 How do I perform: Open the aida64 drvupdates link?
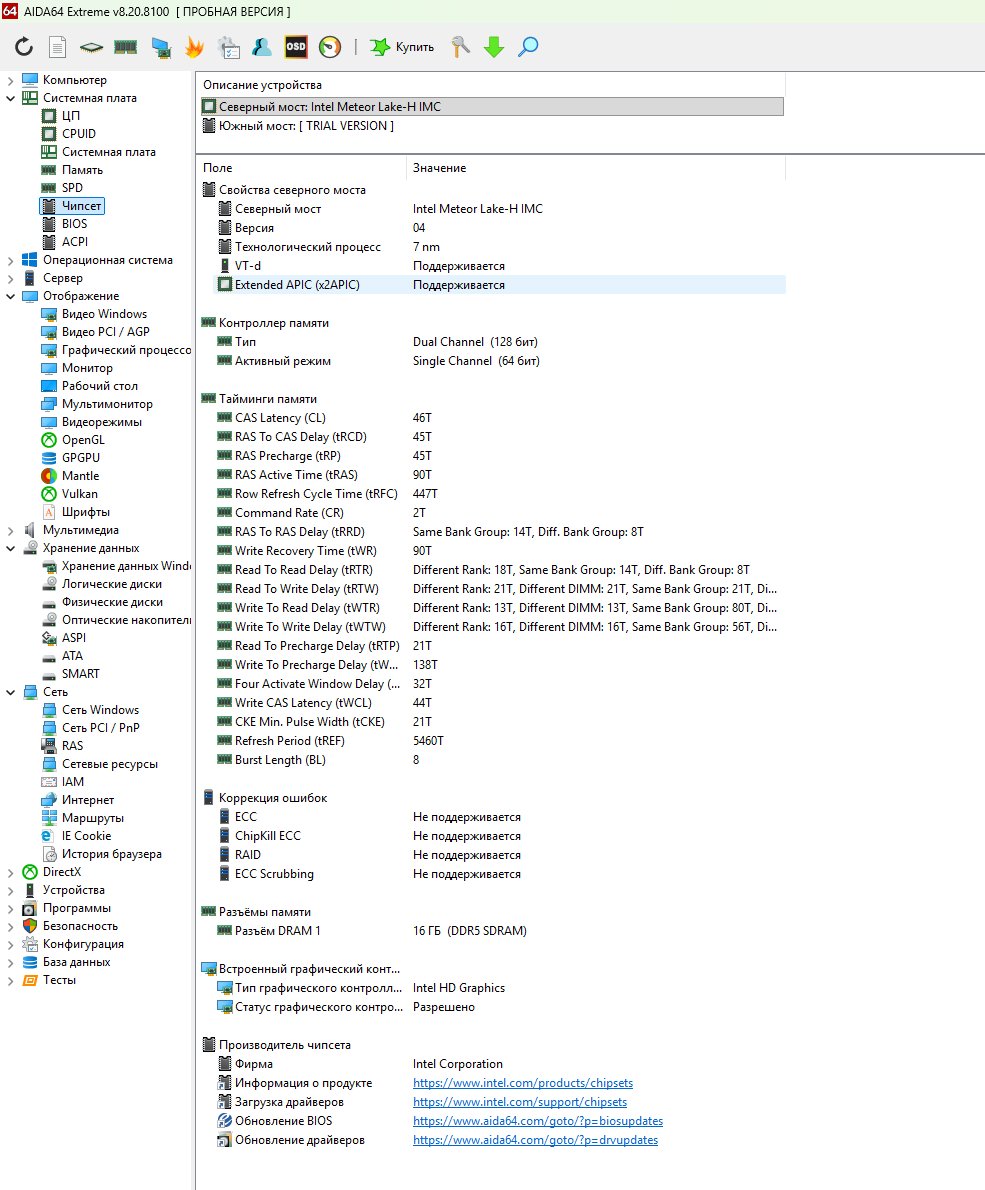pyautogui.click(x=535, y=1140)
